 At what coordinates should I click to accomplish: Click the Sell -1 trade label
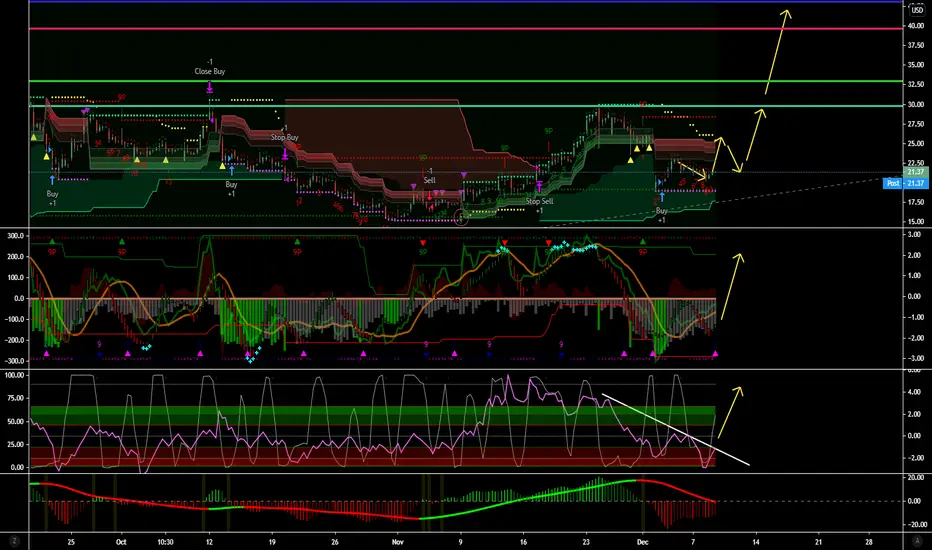429,180
